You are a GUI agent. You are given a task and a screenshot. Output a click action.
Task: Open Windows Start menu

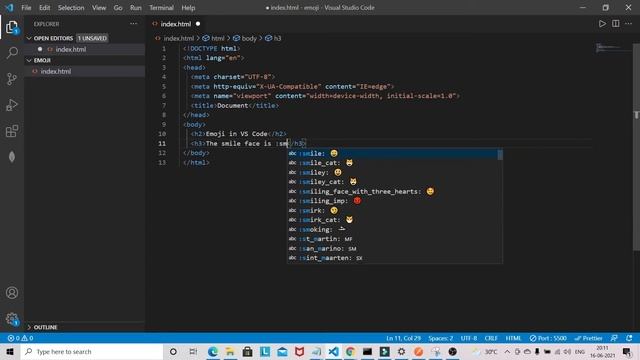(10, 351)
